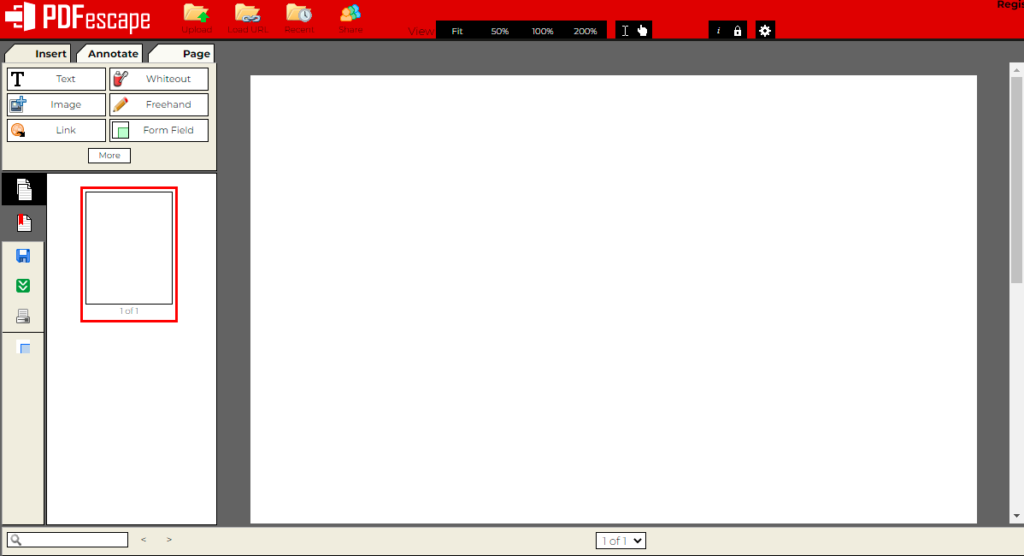
Task: Set zoom level to 100%
Action: point(542,31)
